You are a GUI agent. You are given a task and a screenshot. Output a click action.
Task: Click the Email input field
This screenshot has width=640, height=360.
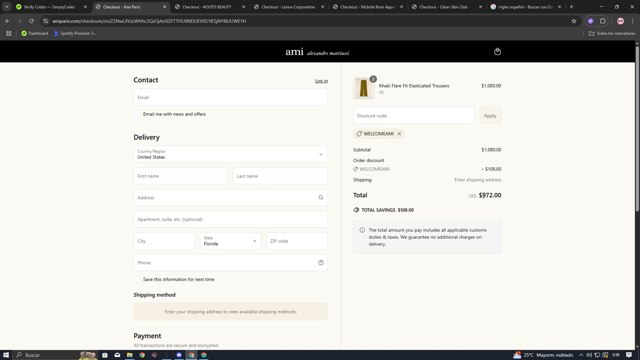231,98
